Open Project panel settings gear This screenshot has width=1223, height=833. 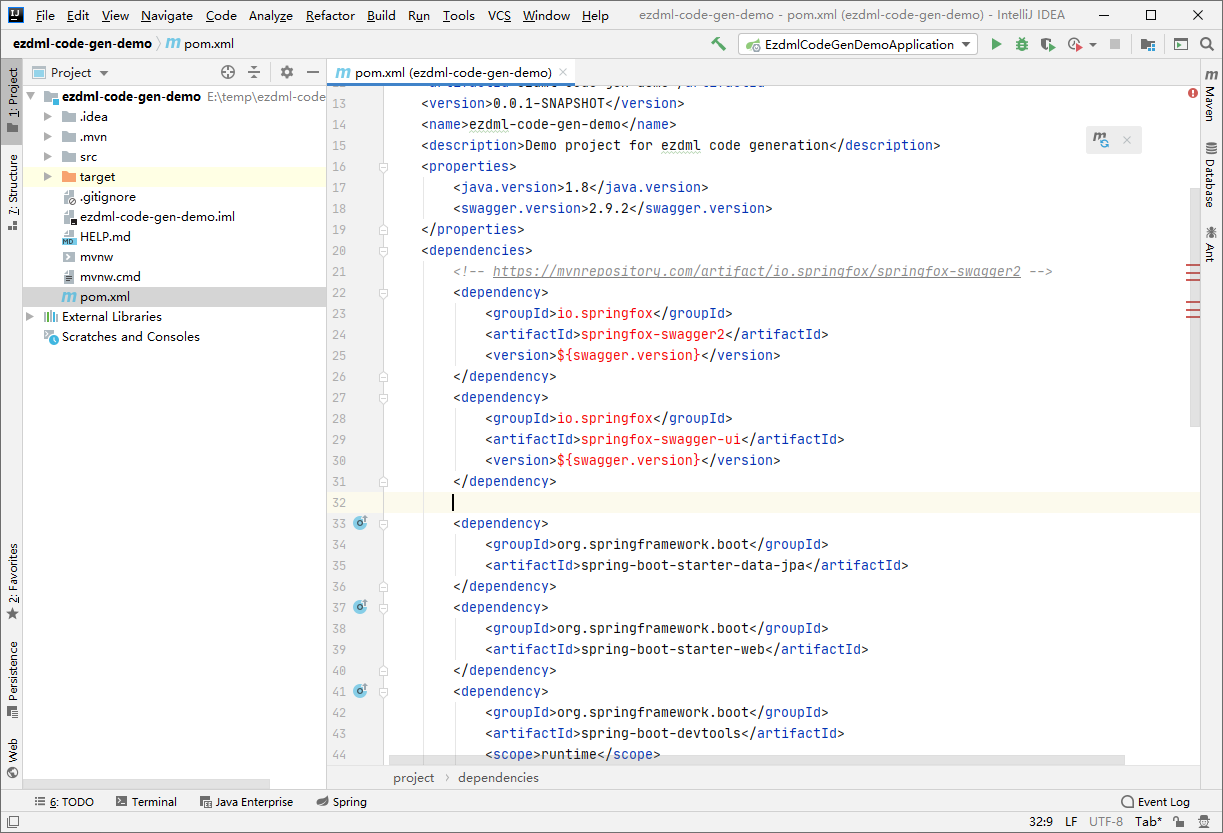click(x=287, y=72)
